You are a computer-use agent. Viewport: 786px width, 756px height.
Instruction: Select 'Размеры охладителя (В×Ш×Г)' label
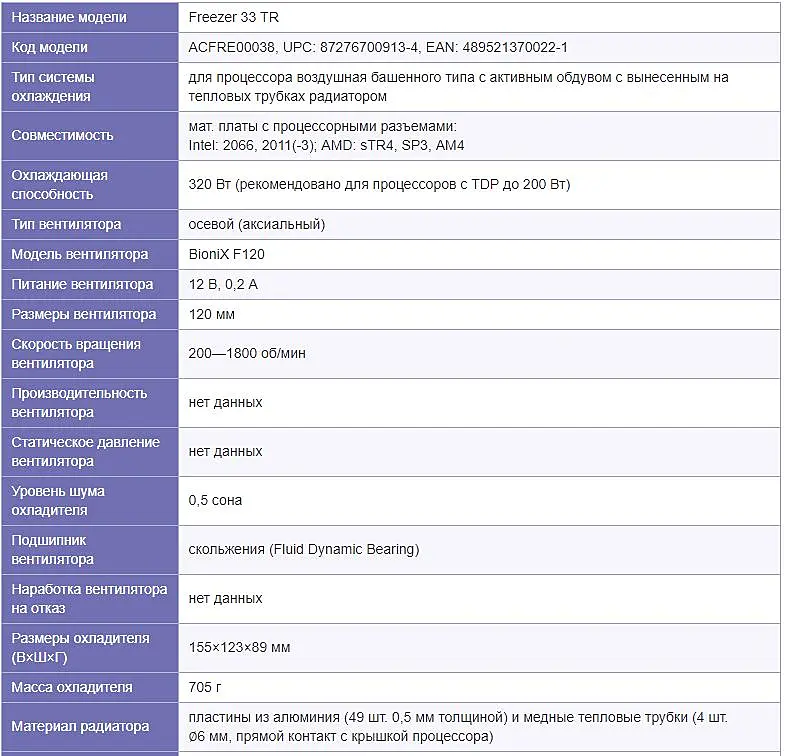pyautogui.click(x=80, y=648)
